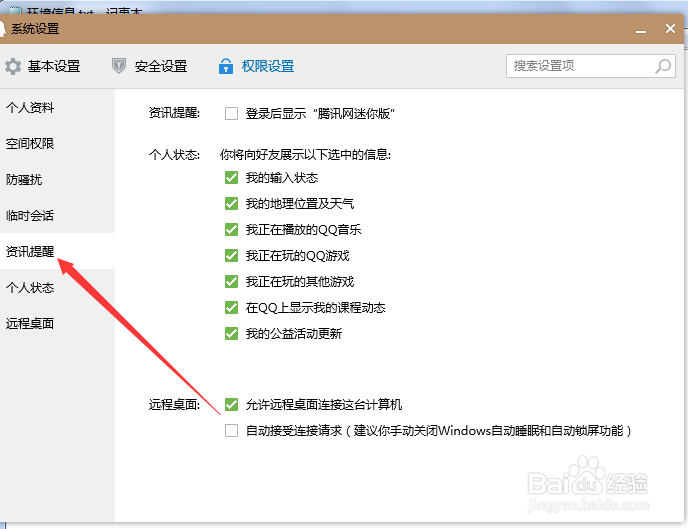Click the 个人状态: section label in the content area
Screen dimensions: 688x529
tap(174, 154)
